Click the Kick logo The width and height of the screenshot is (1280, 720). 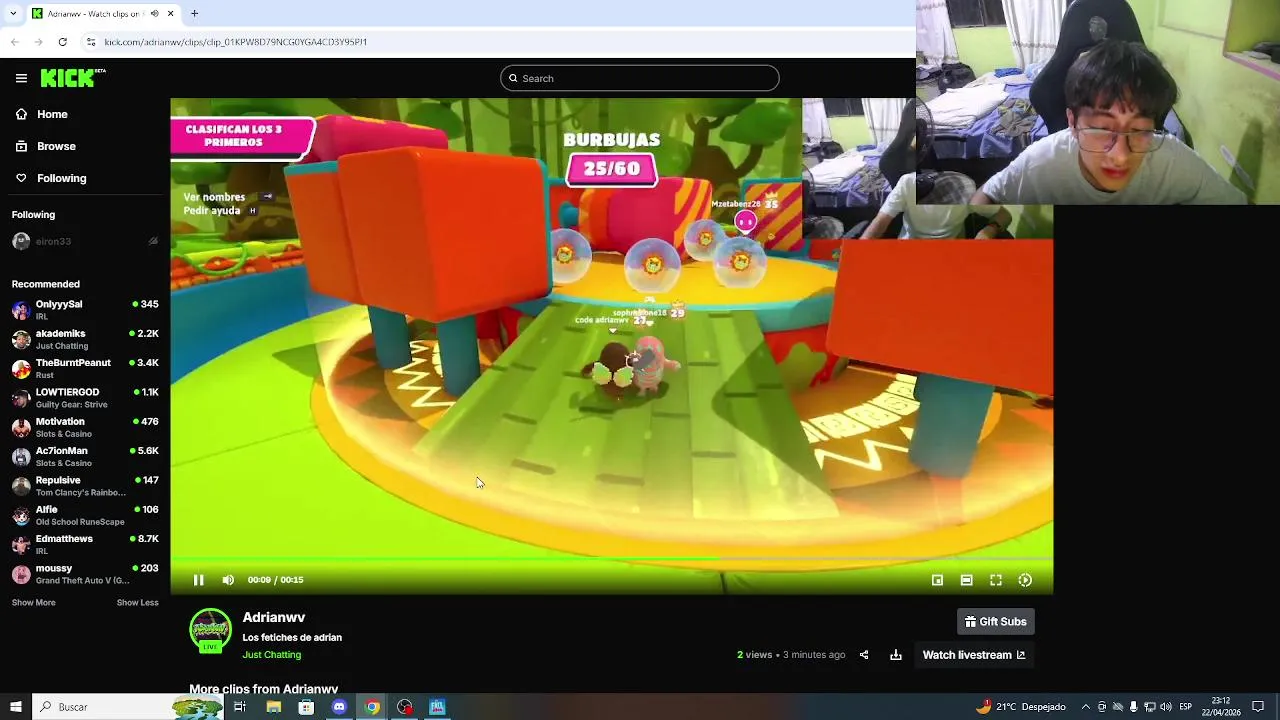73,78
